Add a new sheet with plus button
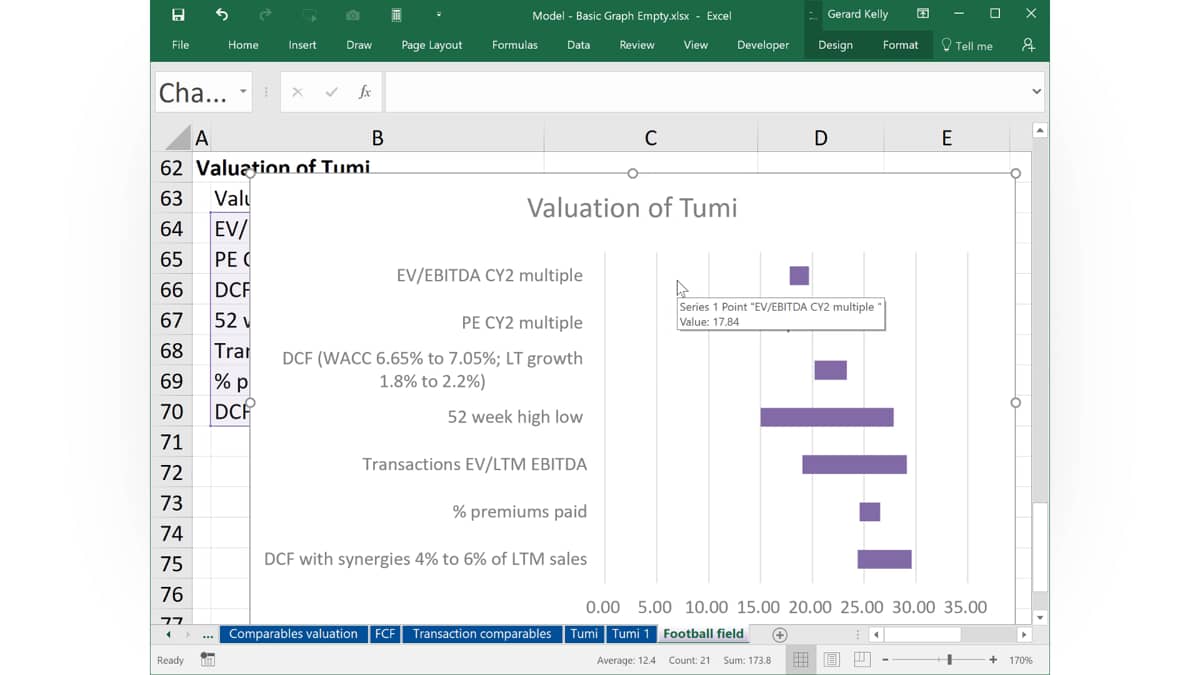The width and height of the screenshot is (1200, 675). (x=780, y=635)
